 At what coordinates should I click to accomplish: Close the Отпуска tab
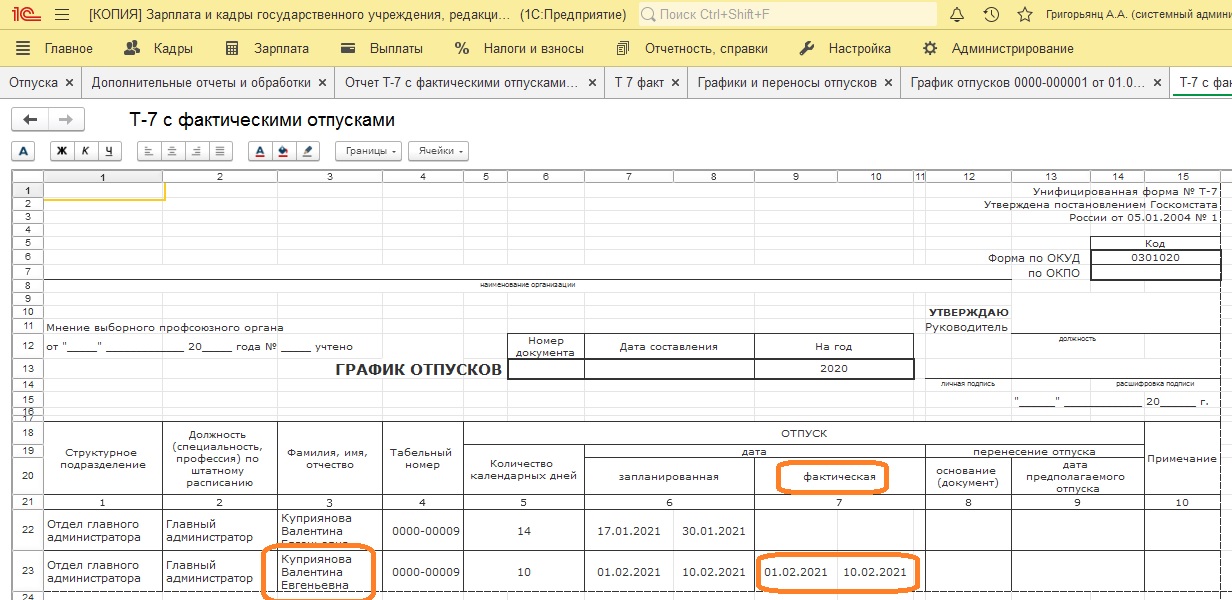point(68,83)
